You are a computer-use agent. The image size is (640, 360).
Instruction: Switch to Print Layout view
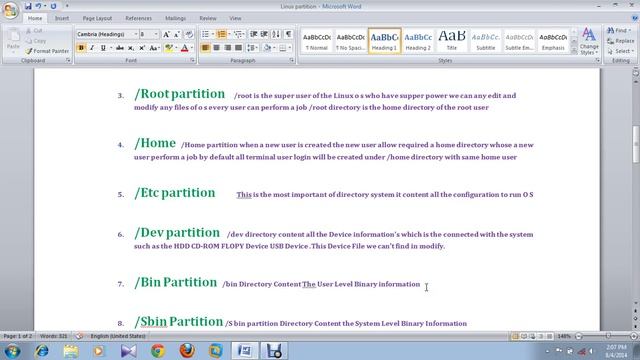point(515,336)
